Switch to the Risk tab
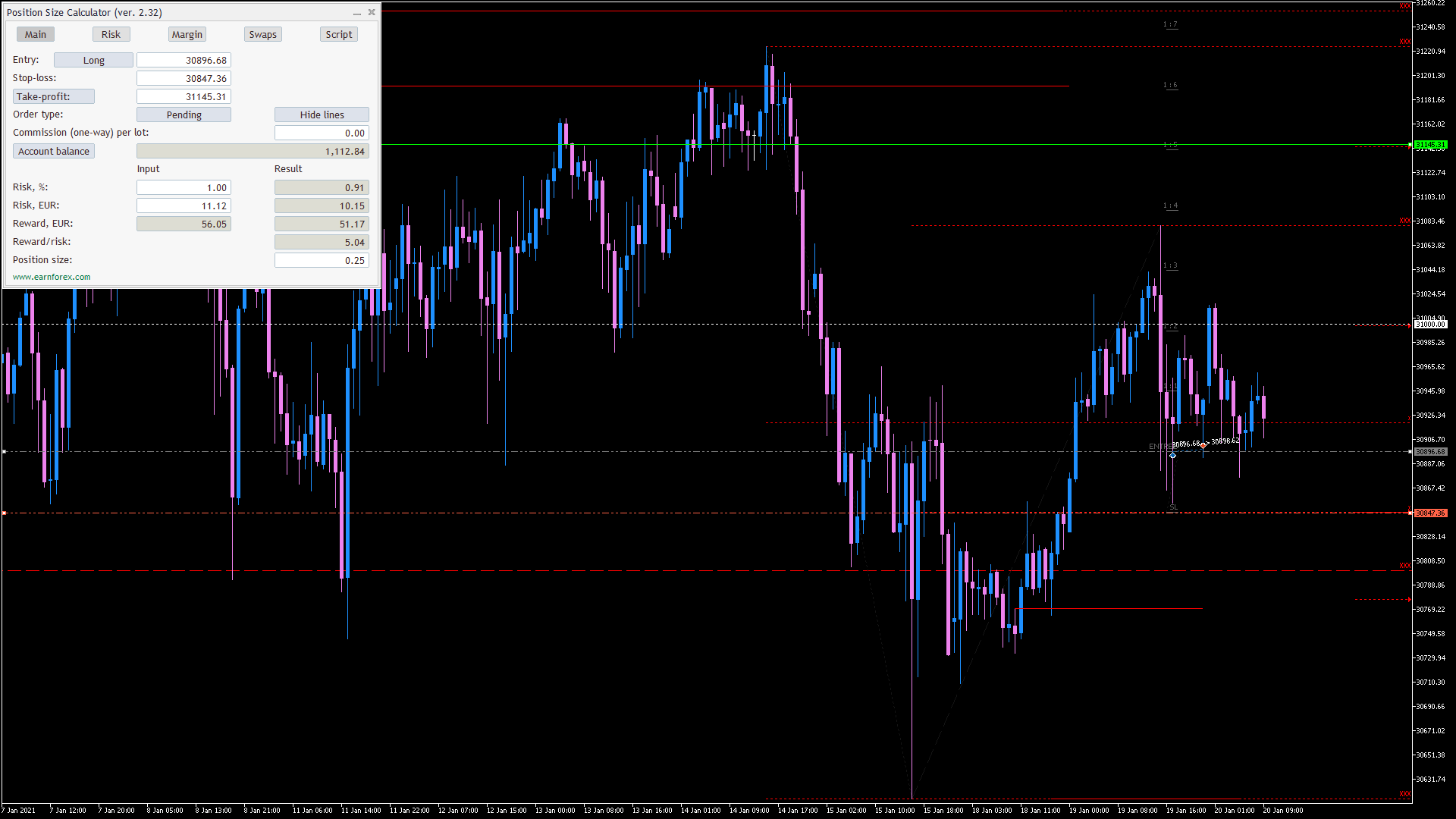The image size is (1456, 819). point(111,35)
